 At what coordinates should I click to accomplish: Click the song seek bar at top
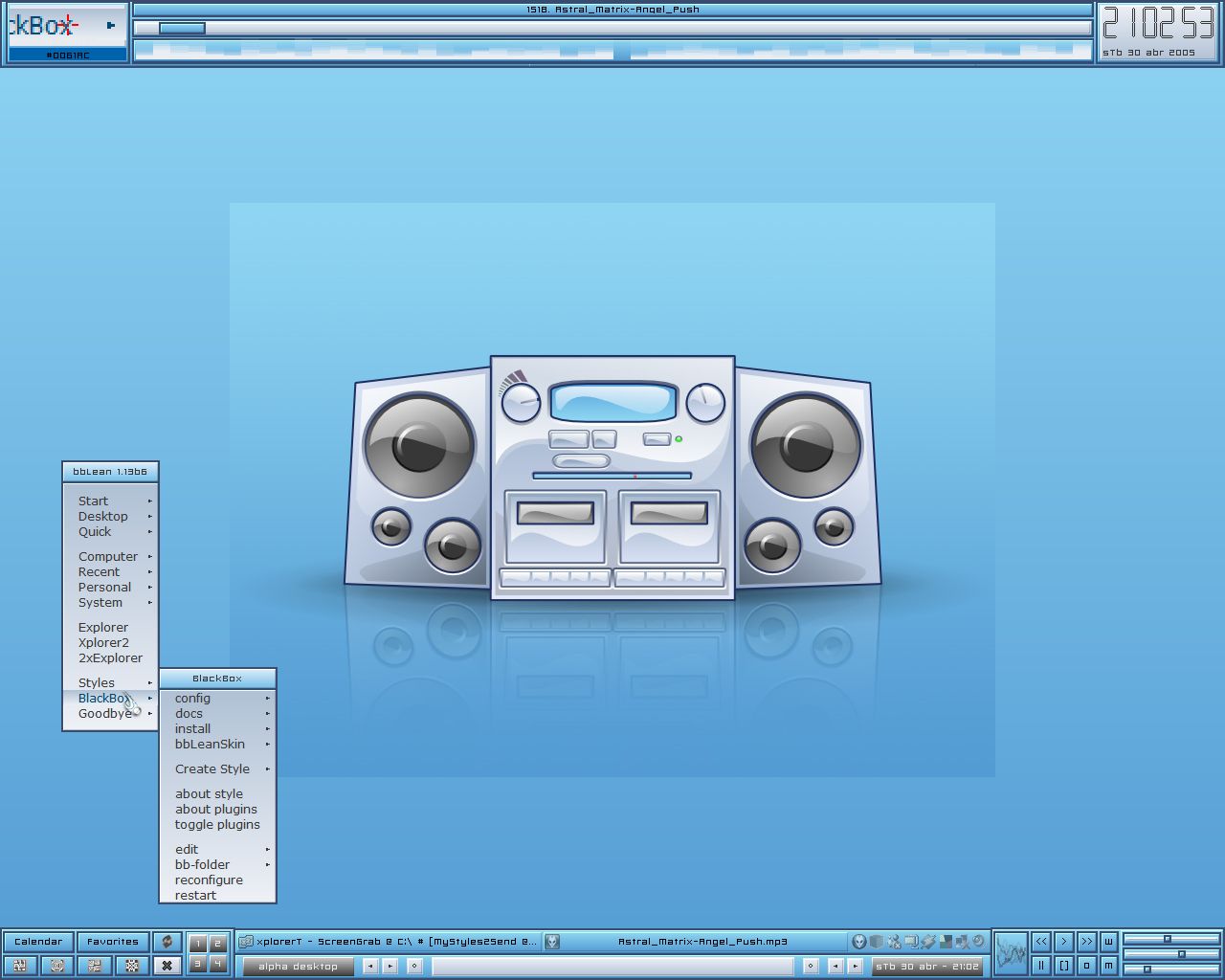[x=612, y=28]
